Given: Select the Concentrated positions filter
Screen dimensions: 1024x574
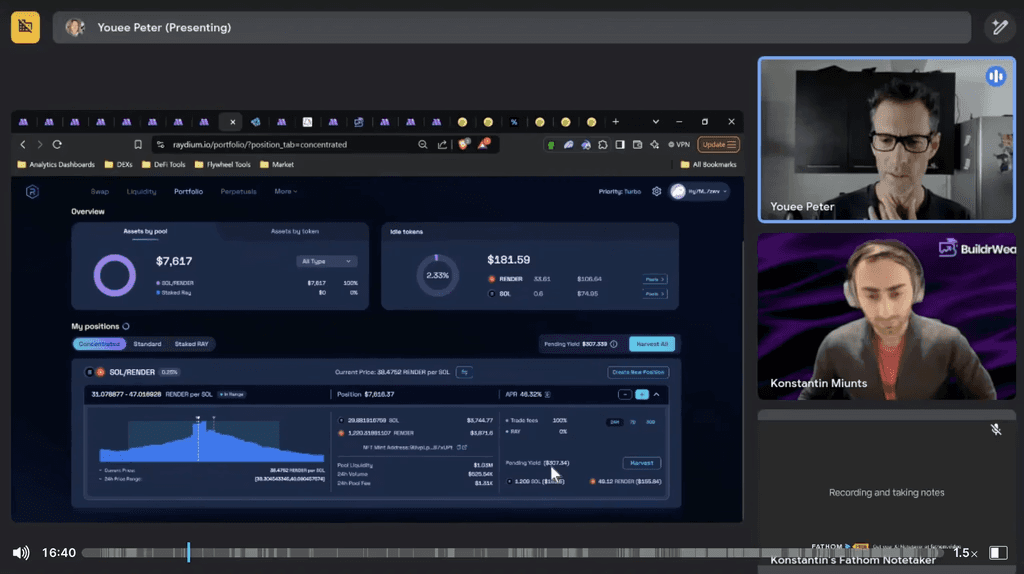Looking at the screenshot, I should pos(99,343).
